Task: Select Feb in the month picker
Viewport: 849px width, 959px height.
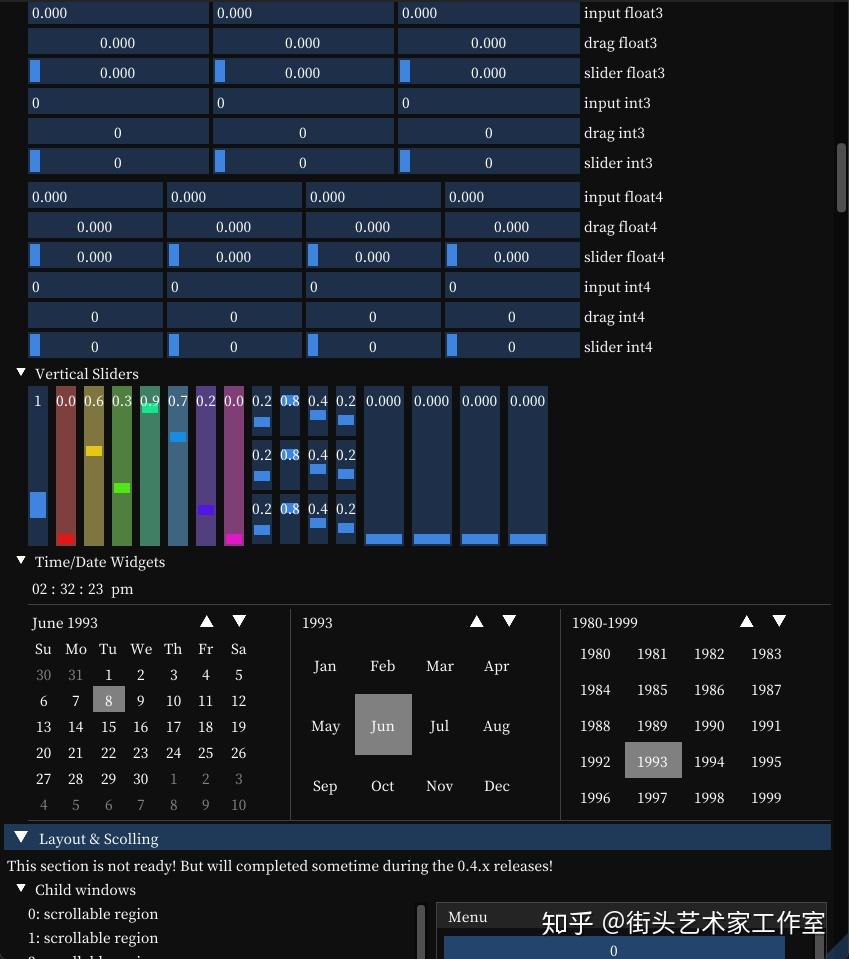Action: [x=382, y=665]
